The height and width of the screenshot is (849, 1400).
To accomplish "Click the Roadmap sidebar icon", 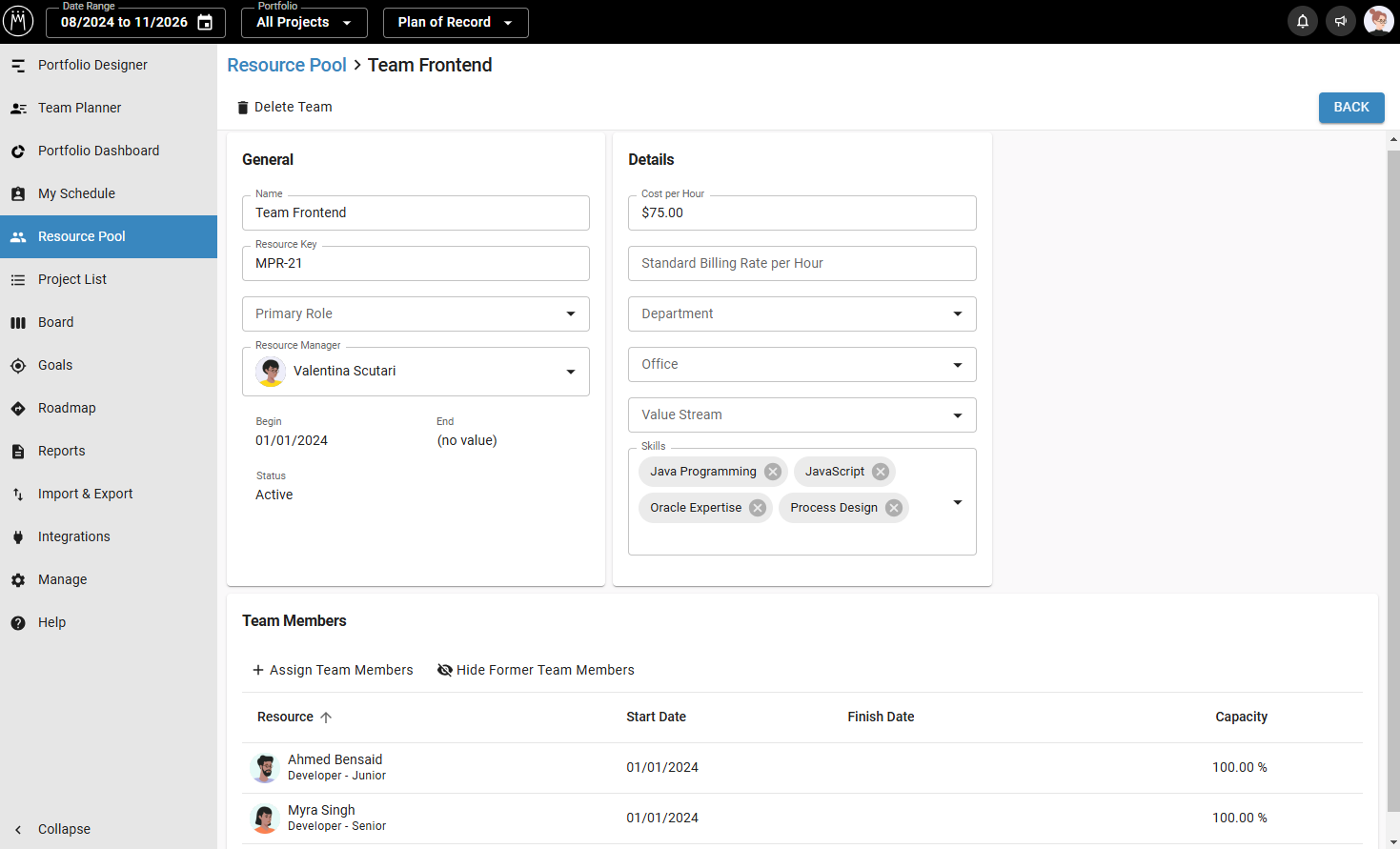I will click(18, 408).
